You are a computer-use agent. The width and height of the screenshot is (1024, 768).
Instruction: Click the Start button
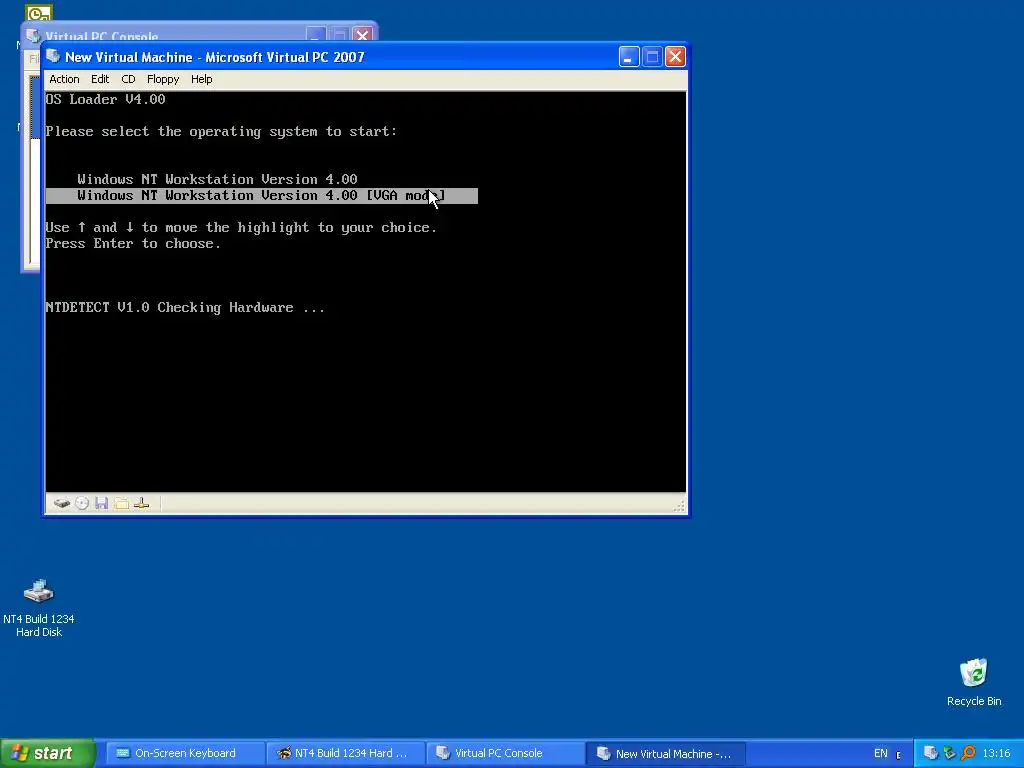coord(47,753)
